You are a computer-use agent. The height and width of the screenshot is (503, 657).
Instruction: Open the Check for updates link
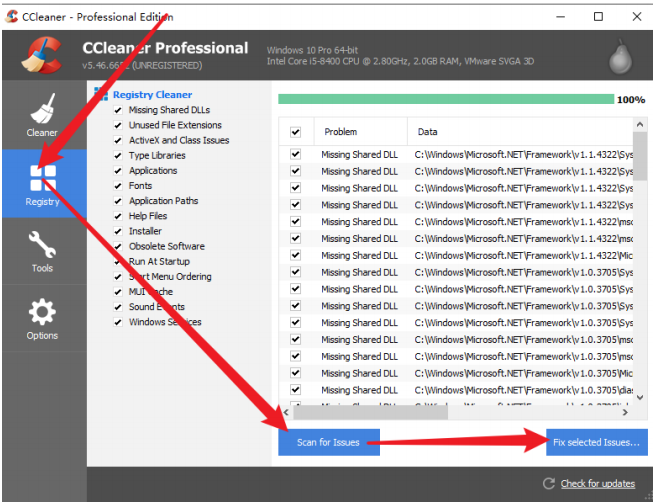click(598, 483)
